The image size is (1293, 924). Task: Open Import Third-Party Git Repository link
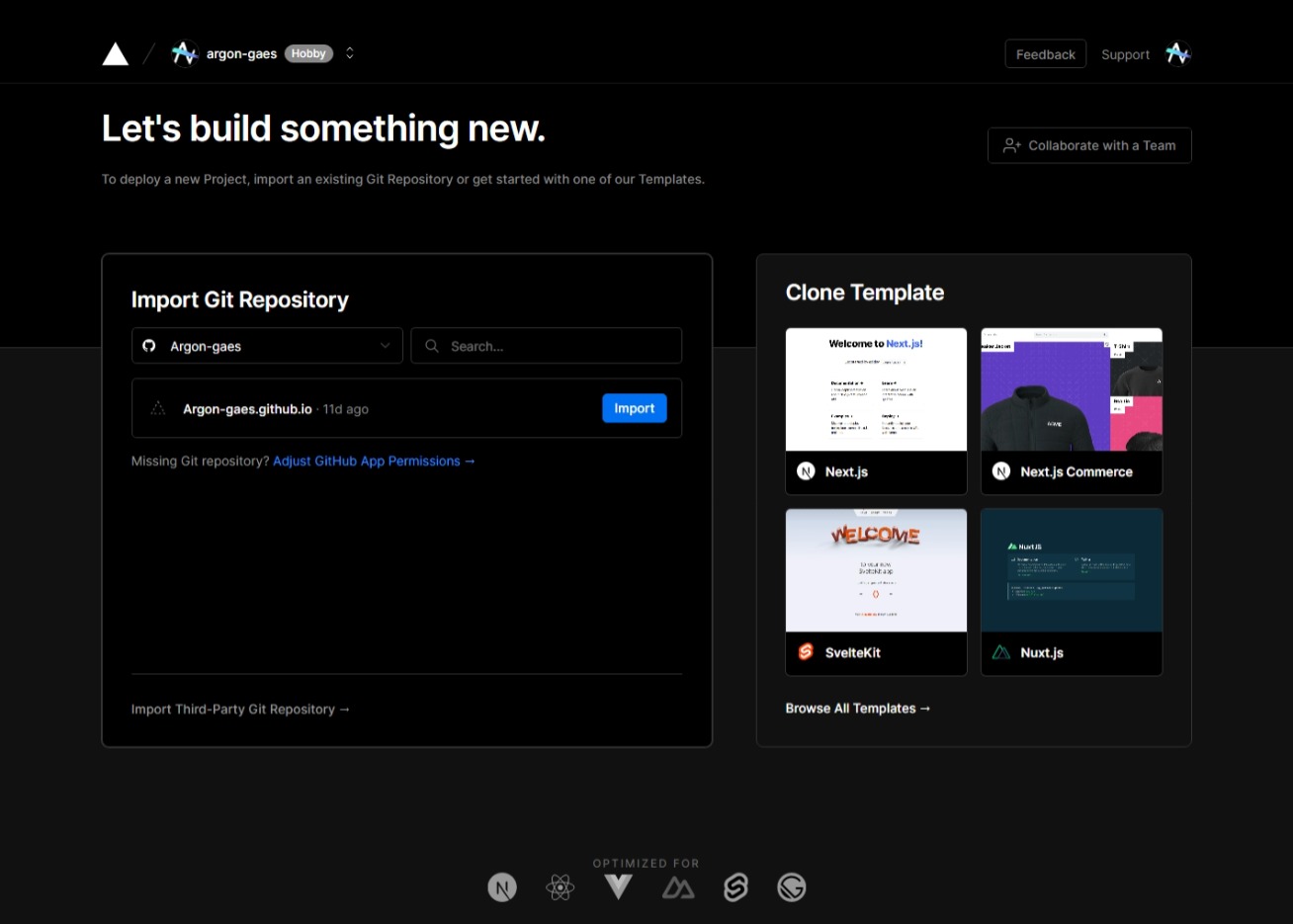click(240, 710)
